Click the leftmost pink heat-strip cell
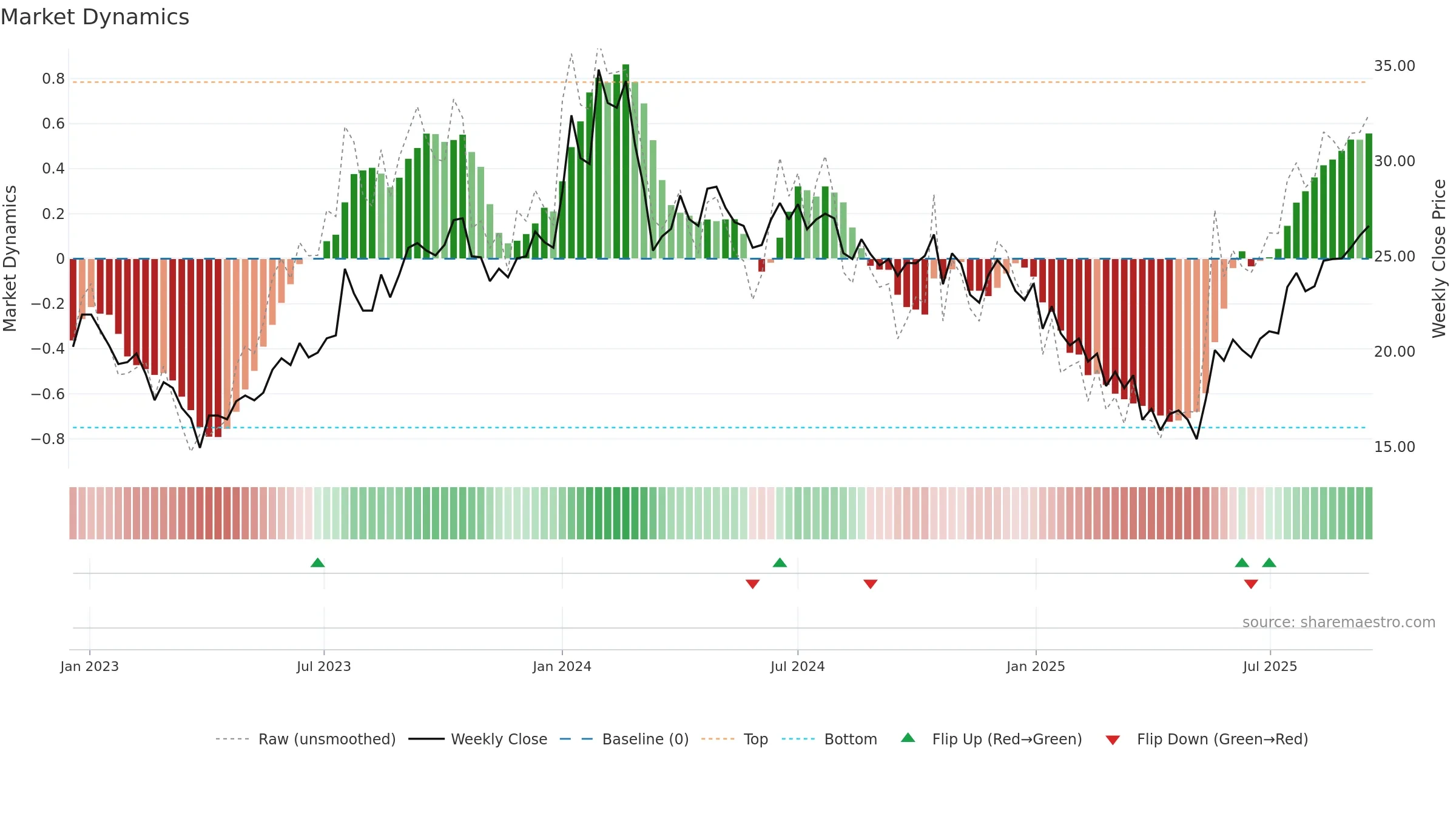This screenshot has height=819, width=1456. 73,513
